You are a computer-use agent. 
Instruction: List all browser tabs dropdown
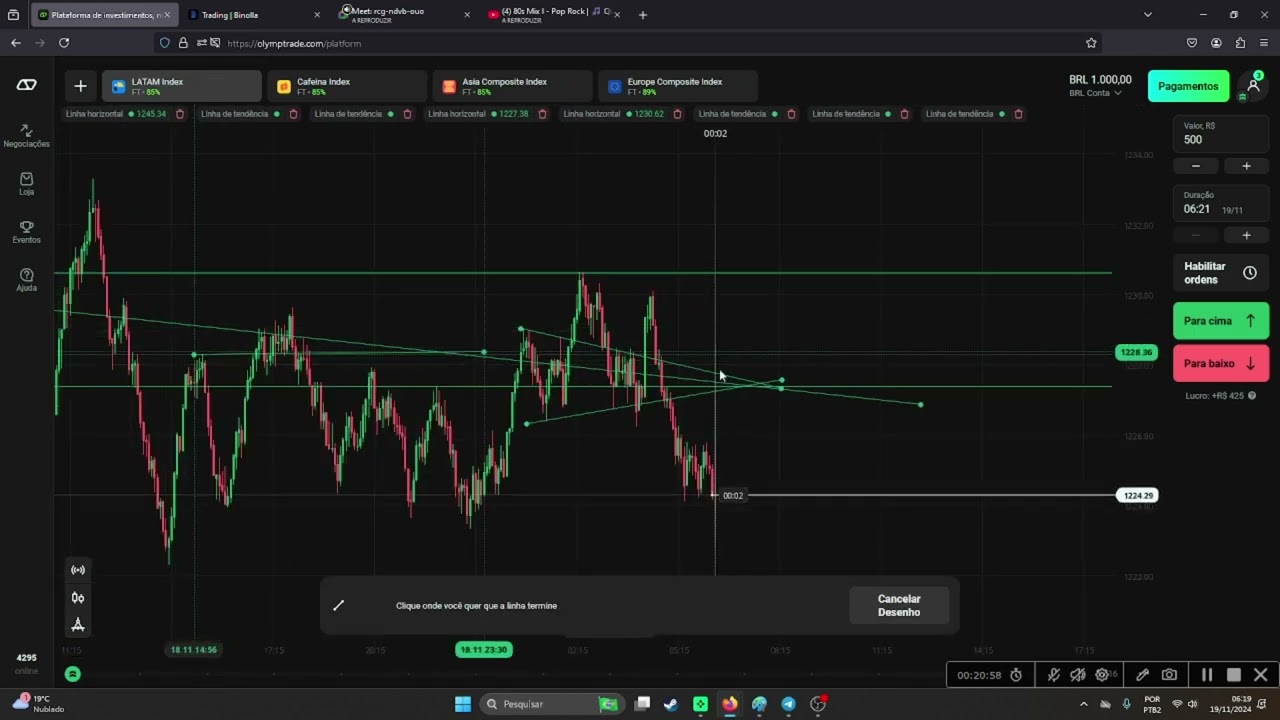[x=1148, y=15]
